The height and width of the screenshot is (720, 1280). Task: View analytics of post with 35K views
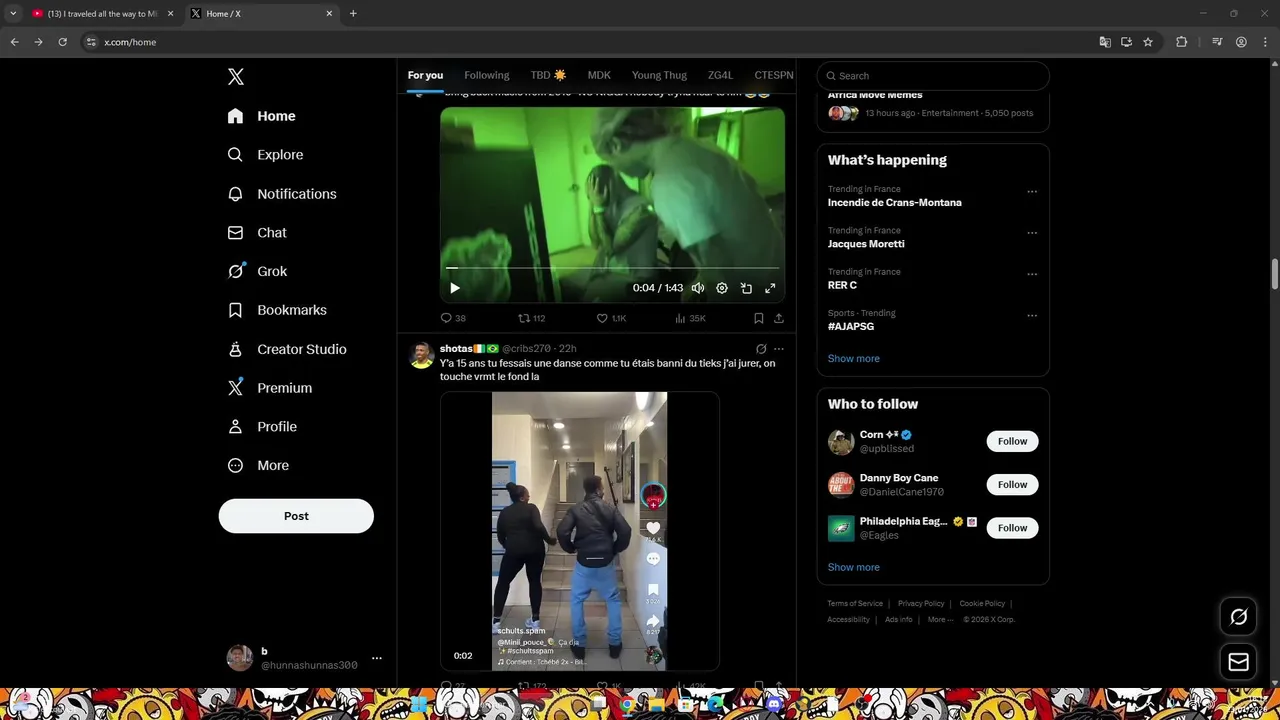(x=690, y=318)
